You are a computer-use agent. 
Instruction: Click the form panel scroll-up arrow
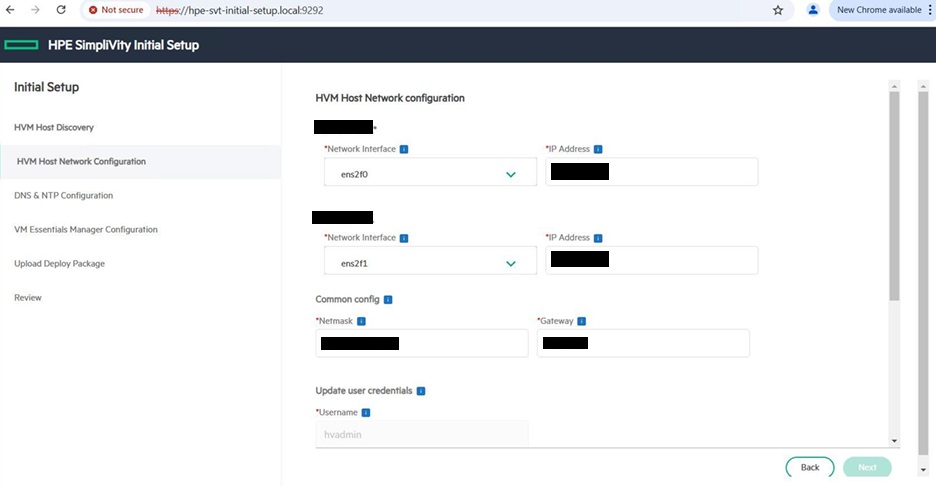[894, 87]
